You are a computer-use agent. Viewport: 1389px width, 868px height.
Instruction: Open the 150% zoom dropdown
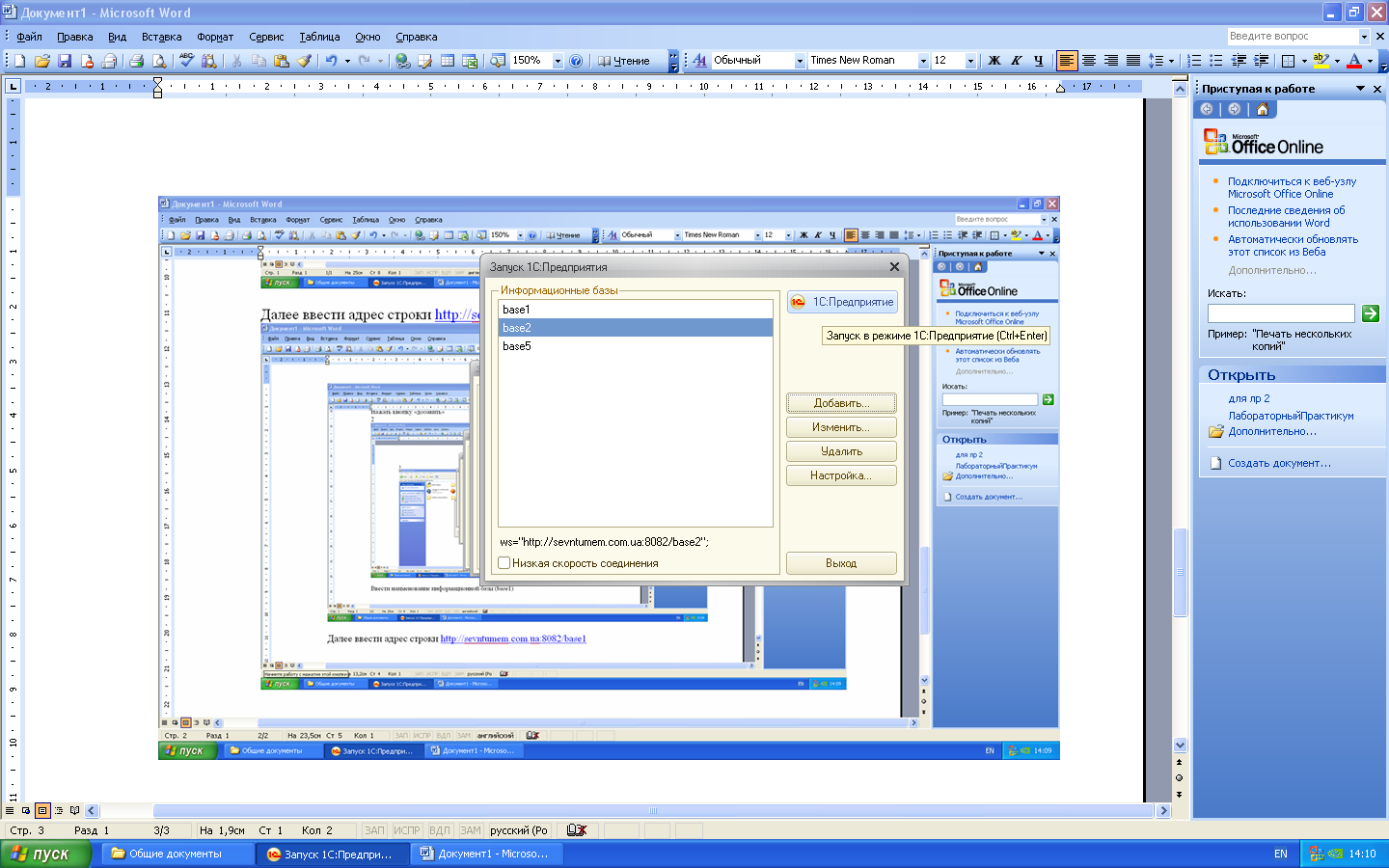click(558, 61)
